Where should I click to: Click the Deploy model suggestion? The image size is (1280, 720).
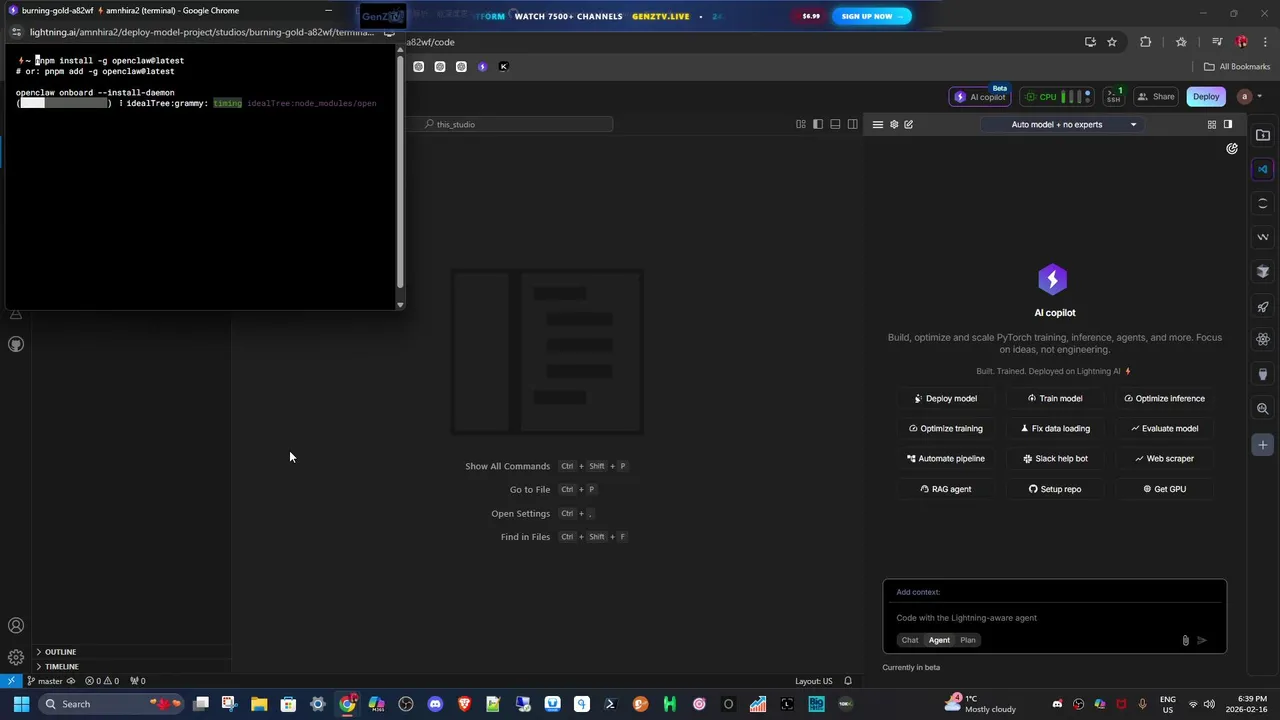tap(945, 398)
